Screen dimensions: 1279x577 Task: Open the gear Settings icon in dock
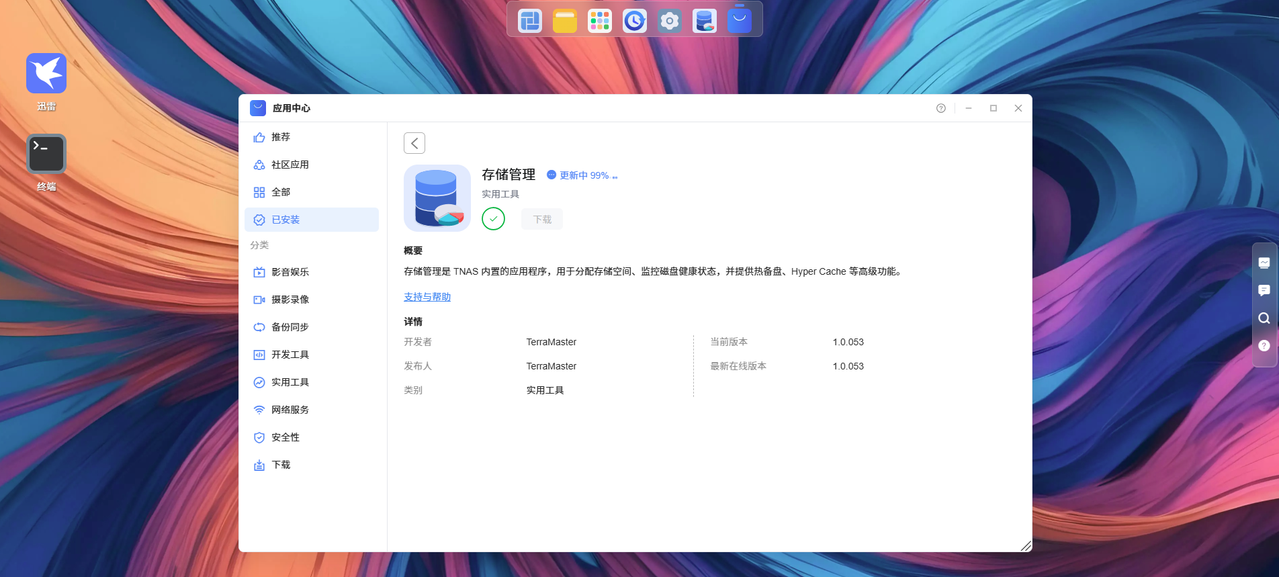(670, 20)
